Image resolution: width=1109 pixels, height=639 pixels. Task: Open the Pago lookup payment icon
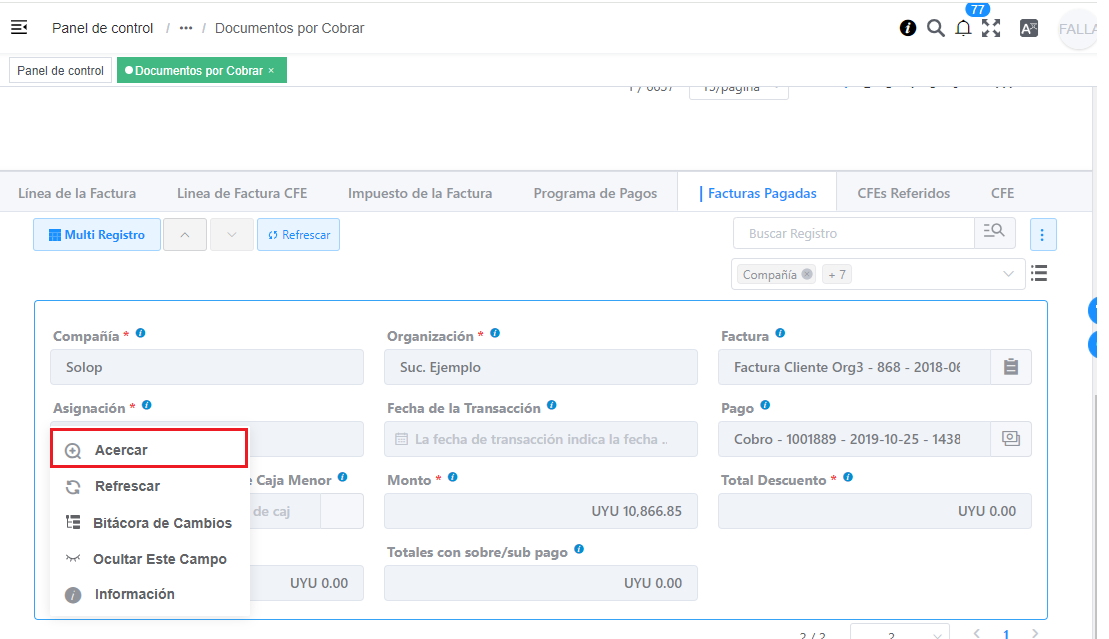pos(1011,439)
